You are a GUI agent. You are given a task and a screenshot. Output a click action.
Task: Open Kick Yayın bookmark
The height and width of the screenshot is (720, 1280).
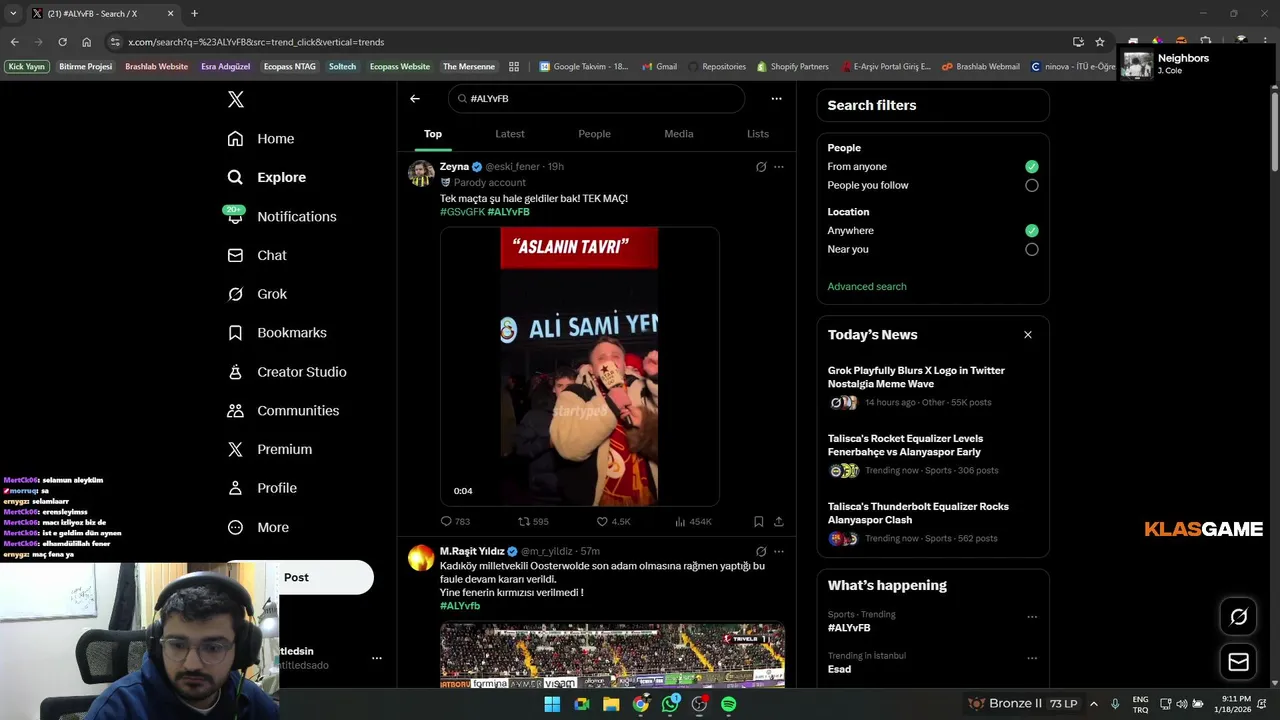pos(27,67)
